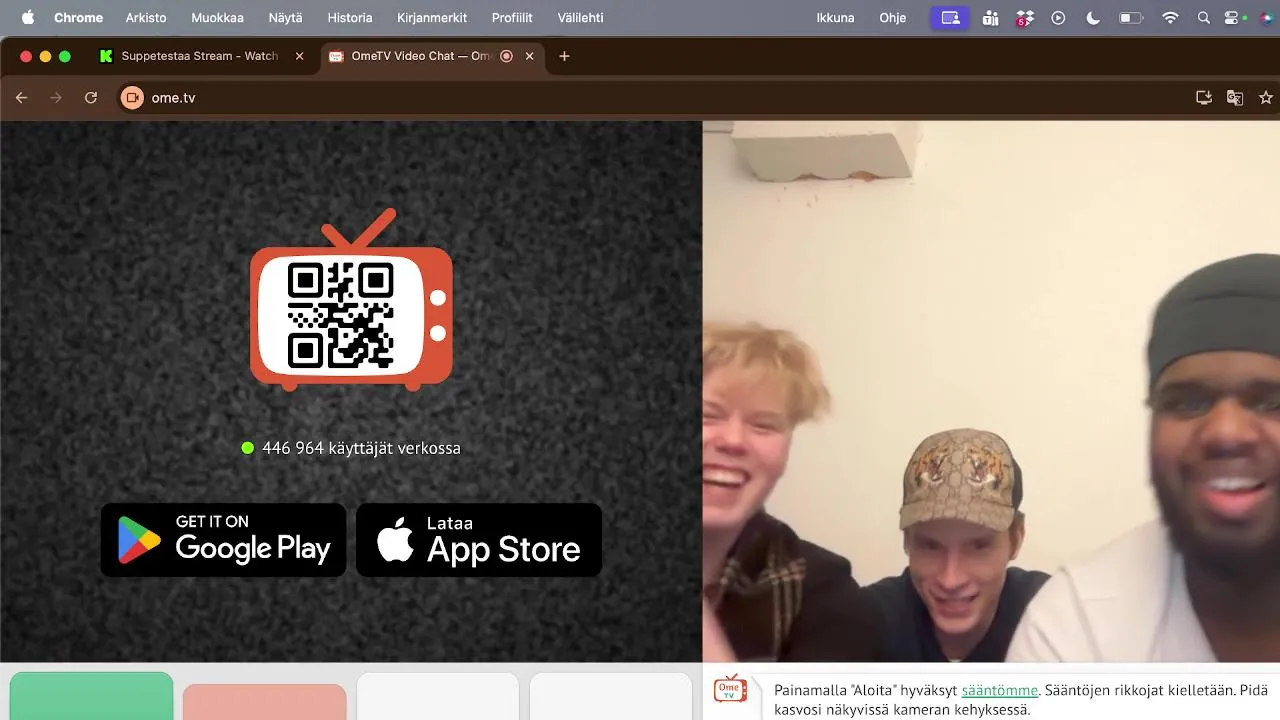Reload the current page
The image size is (1280, 720).
click(x=91, y=97)
